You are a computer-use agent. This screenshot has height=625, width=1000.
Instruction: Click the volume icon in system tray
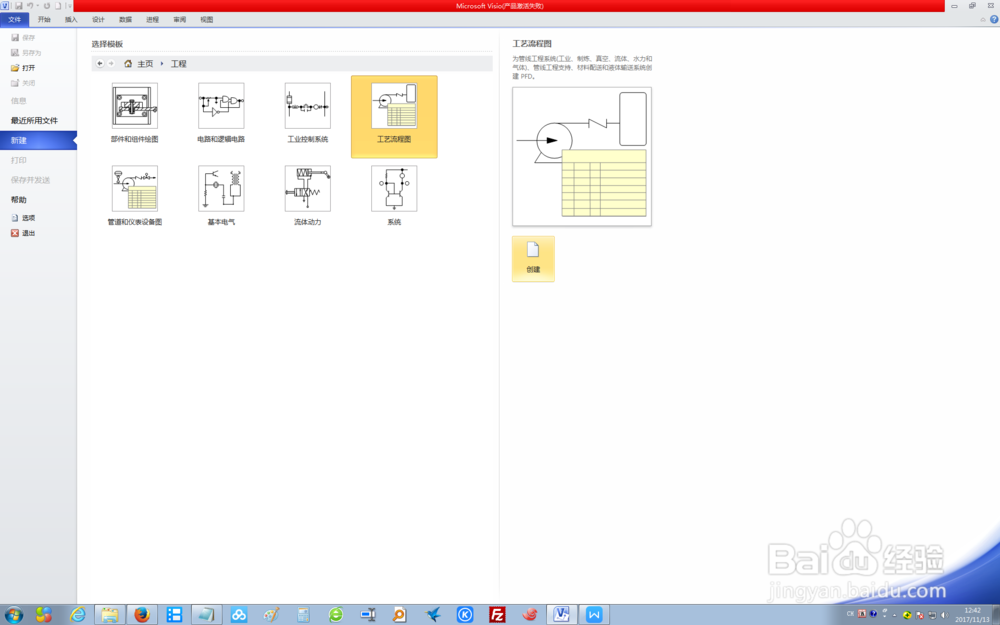coord(944,615)
